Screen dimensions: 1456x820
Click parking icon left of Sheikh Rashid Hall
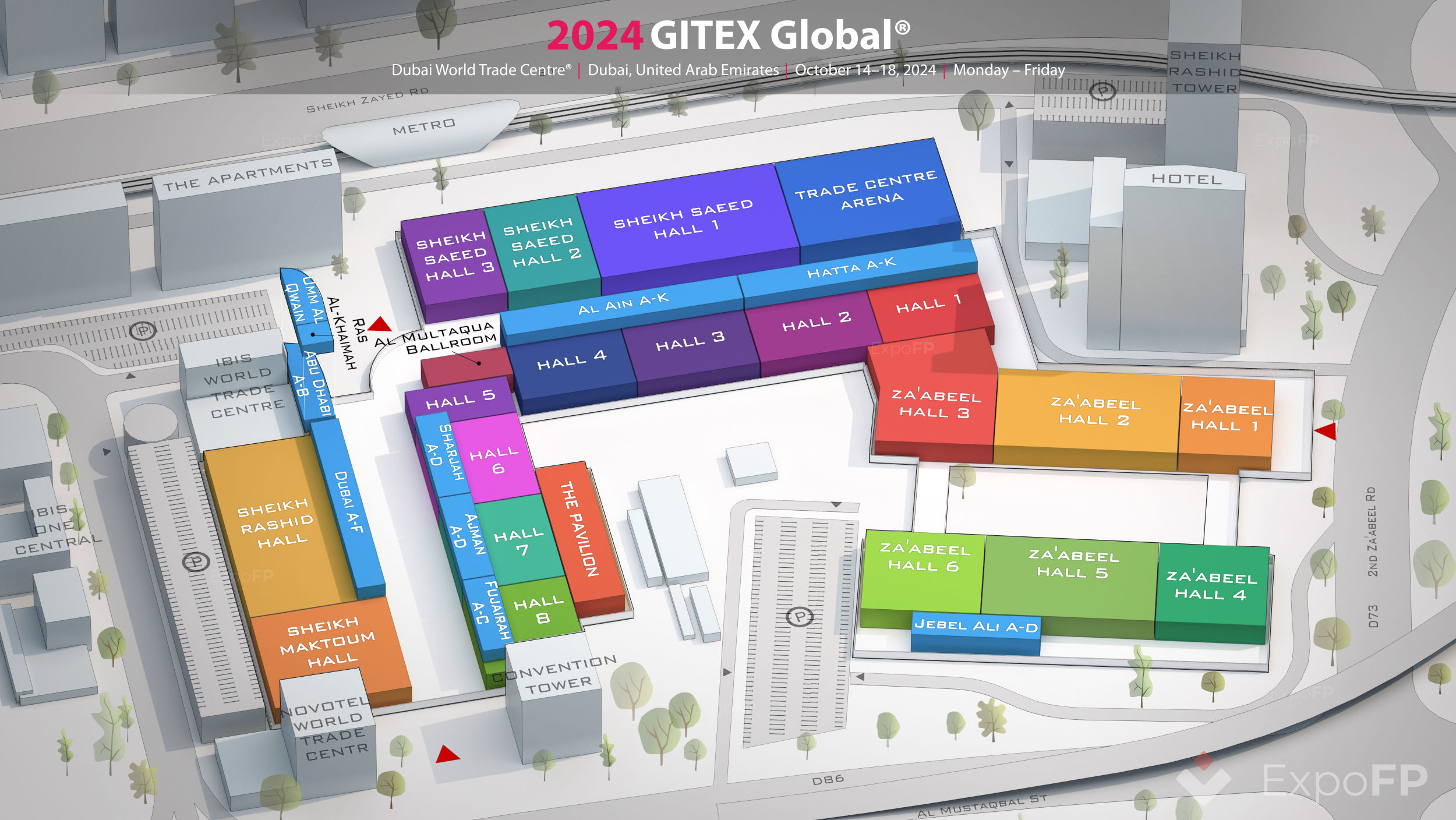(x=196, y=561)
